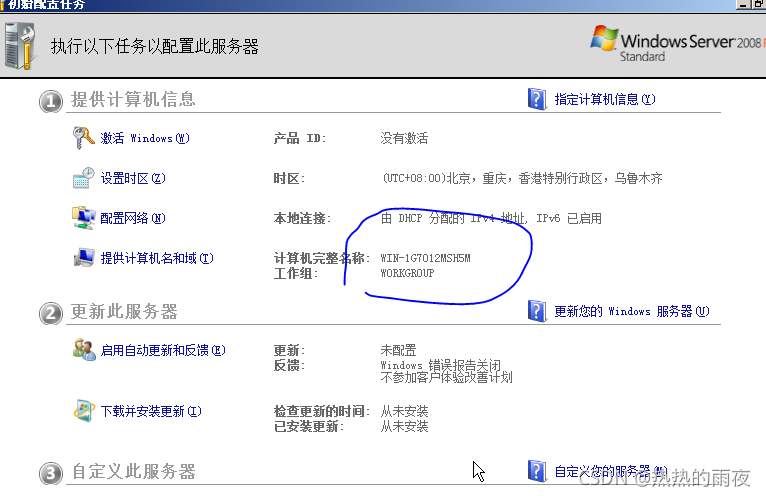Open the 更新您的 Windows 服务器 help link
The width and height of the screenshot is (766, 496).
(632, 311)
